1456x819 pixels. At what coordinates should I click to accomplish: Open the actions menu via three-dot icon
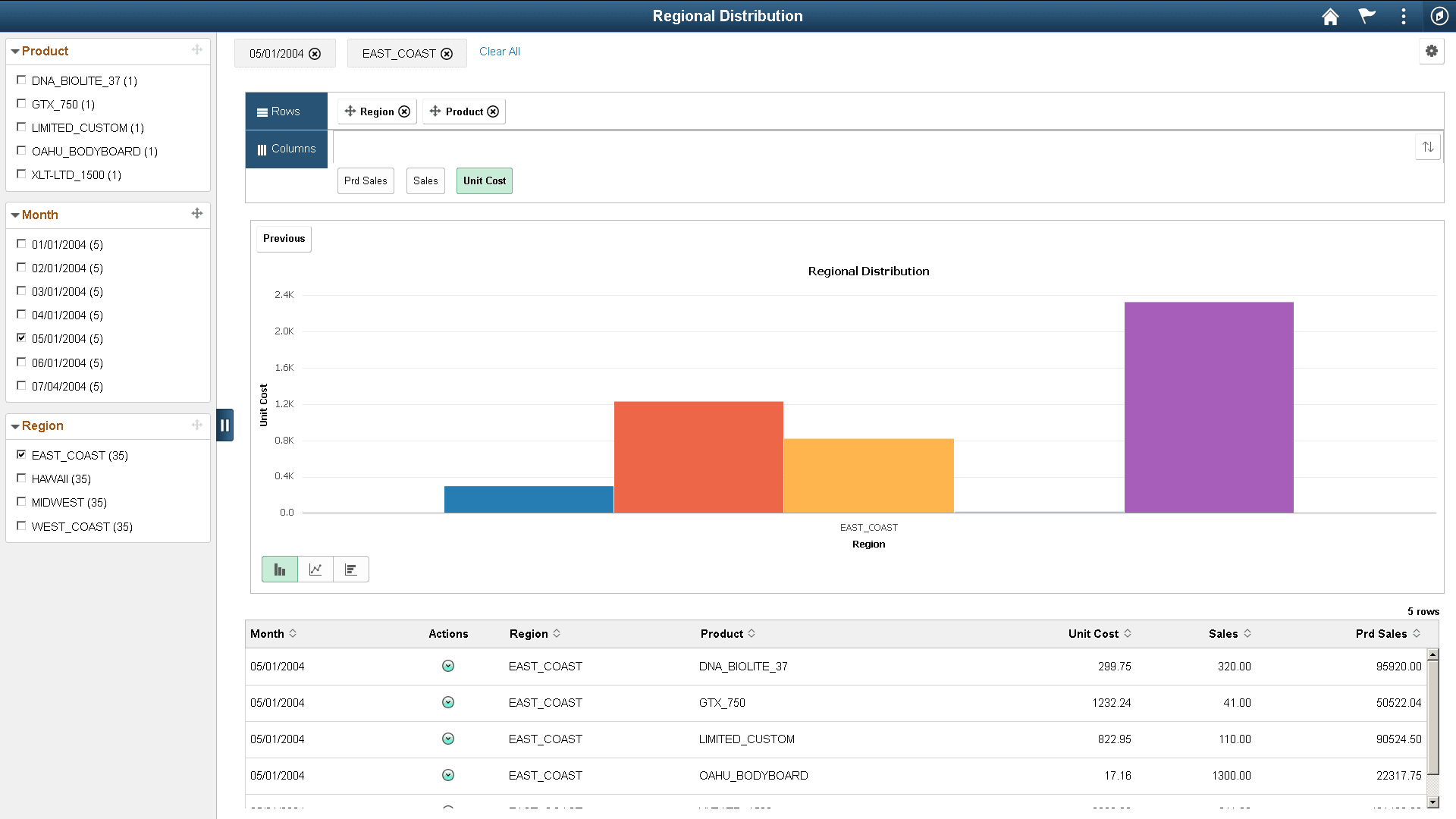(x=1403, y=16)
